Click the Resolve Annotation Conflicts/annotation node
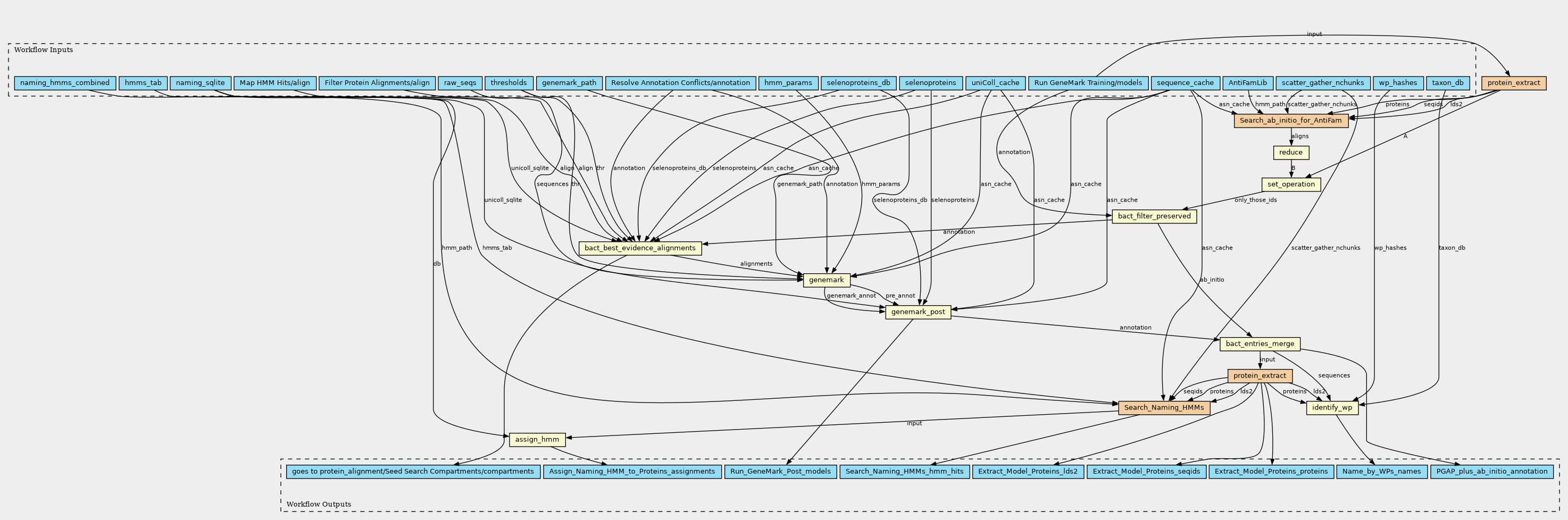Viewport: 1568px width, 520px height. click(680, 83)
